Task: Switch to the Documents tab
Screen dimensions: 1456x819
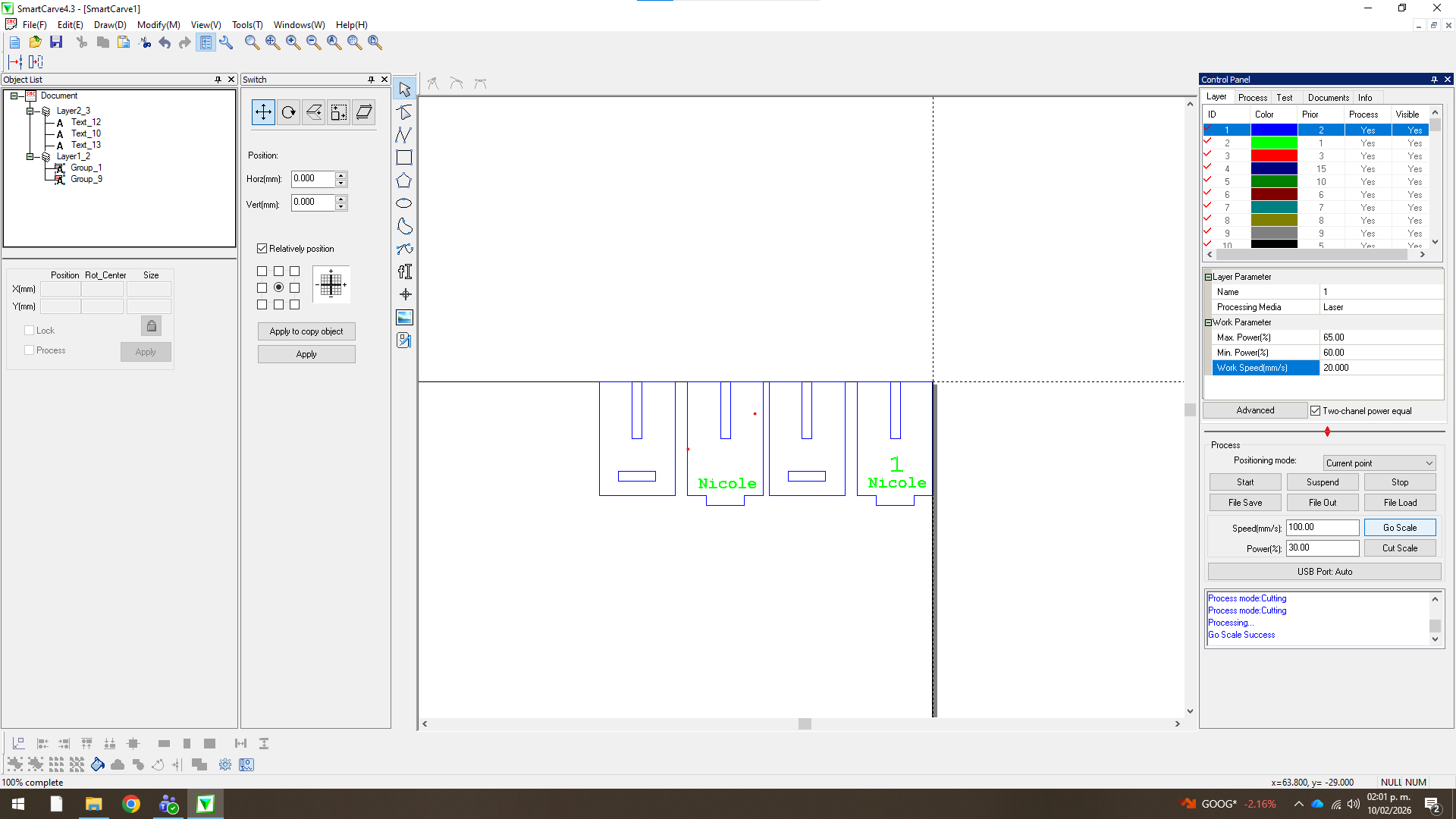Action: (1328, 98)
